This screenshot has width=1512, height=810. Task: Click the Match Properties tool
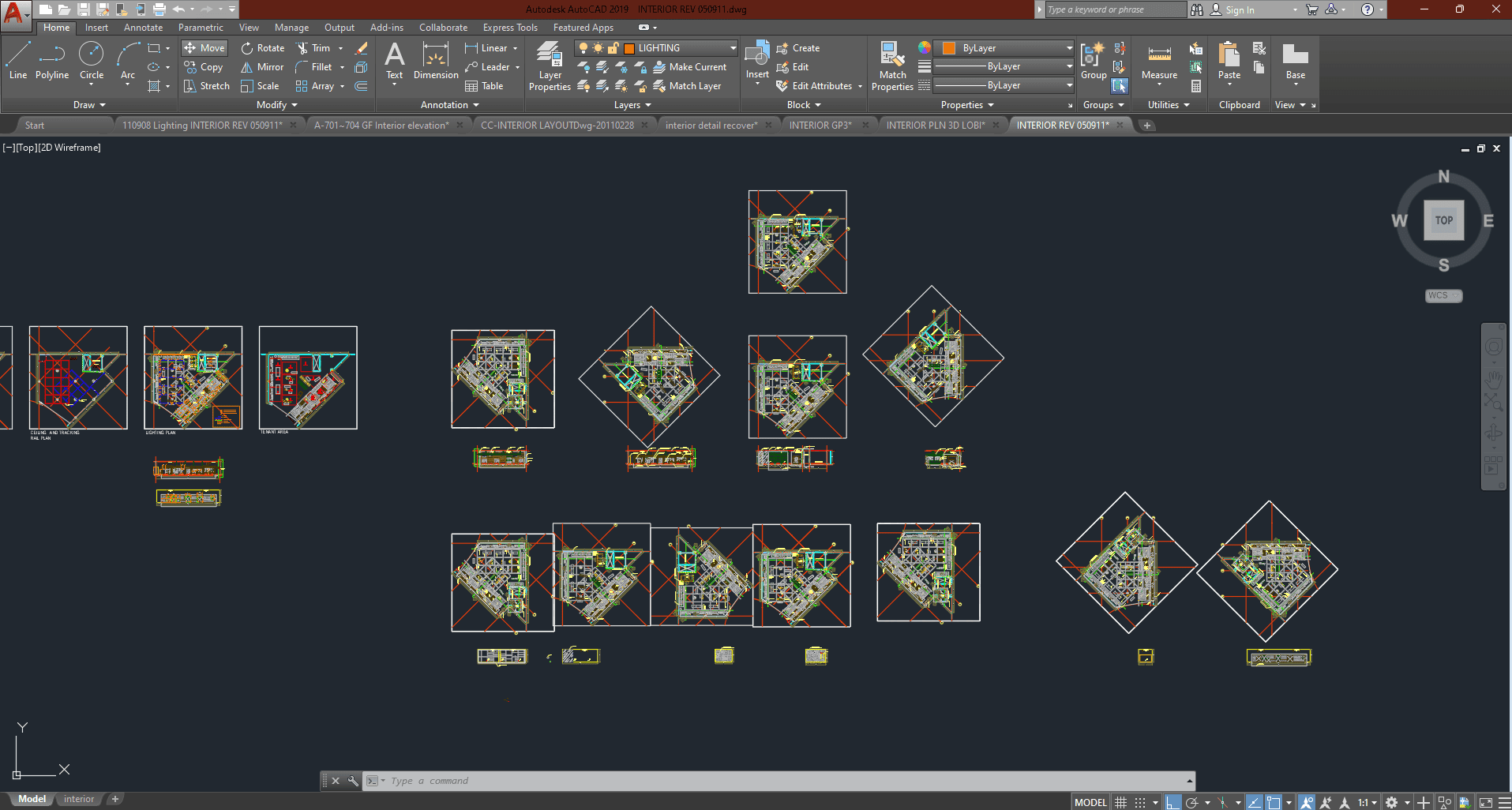click(x=892, y=66)
